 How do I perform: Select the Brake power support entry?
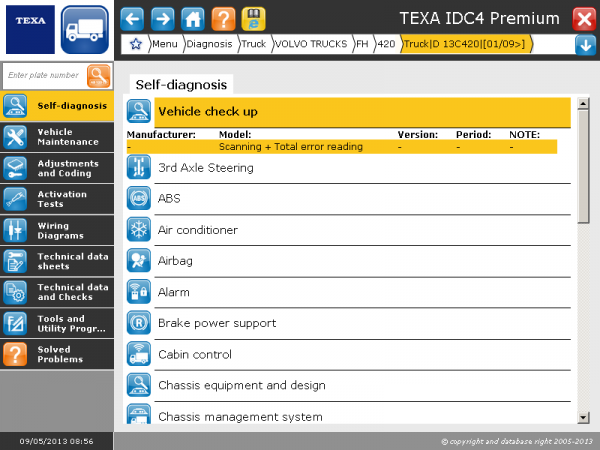362,324
